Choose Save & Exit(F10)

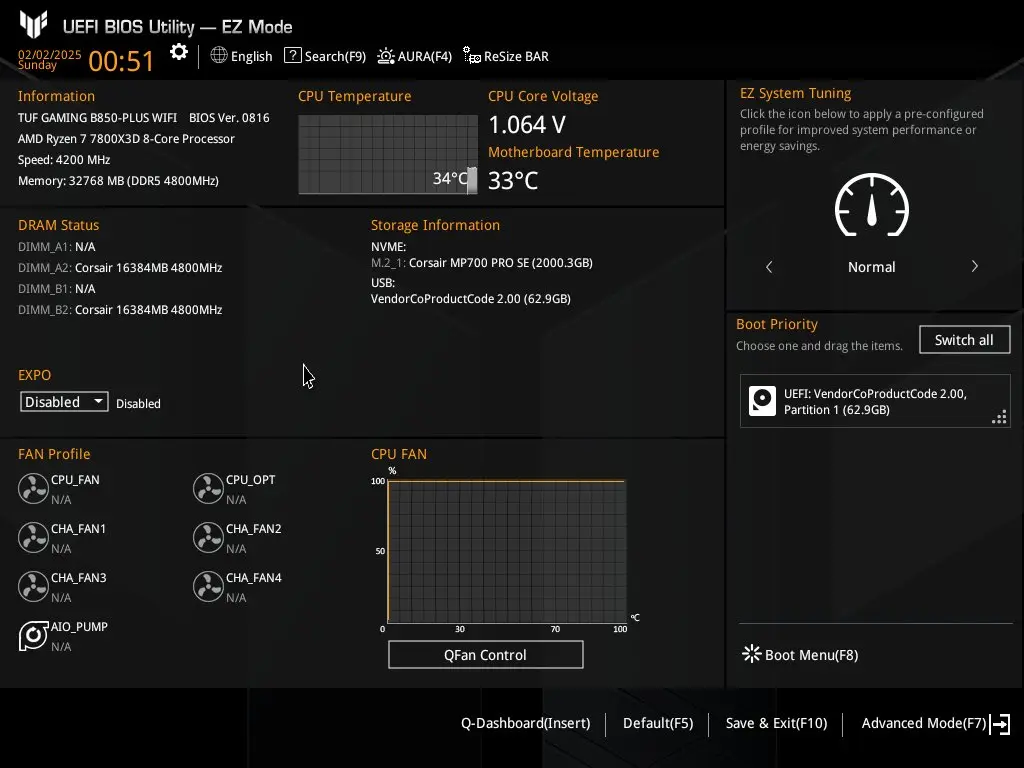(x=776, y=723)
